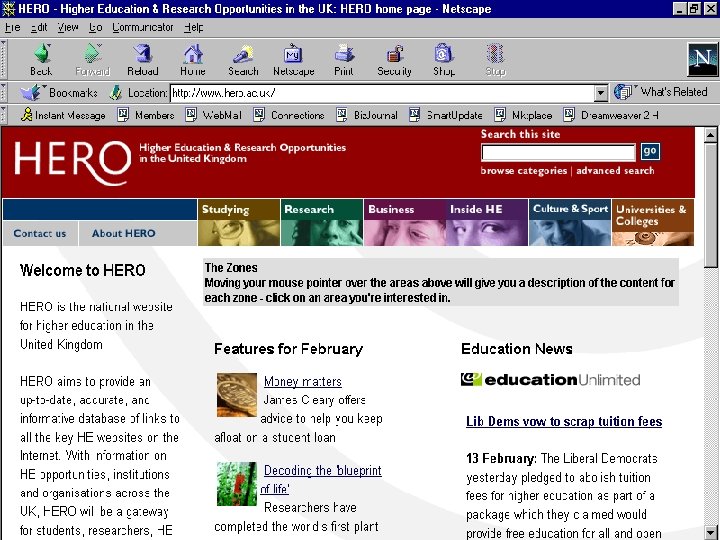Open the Culture & Sport zone tab
Screen dimensions: 720x540
(x=570, y=222)
